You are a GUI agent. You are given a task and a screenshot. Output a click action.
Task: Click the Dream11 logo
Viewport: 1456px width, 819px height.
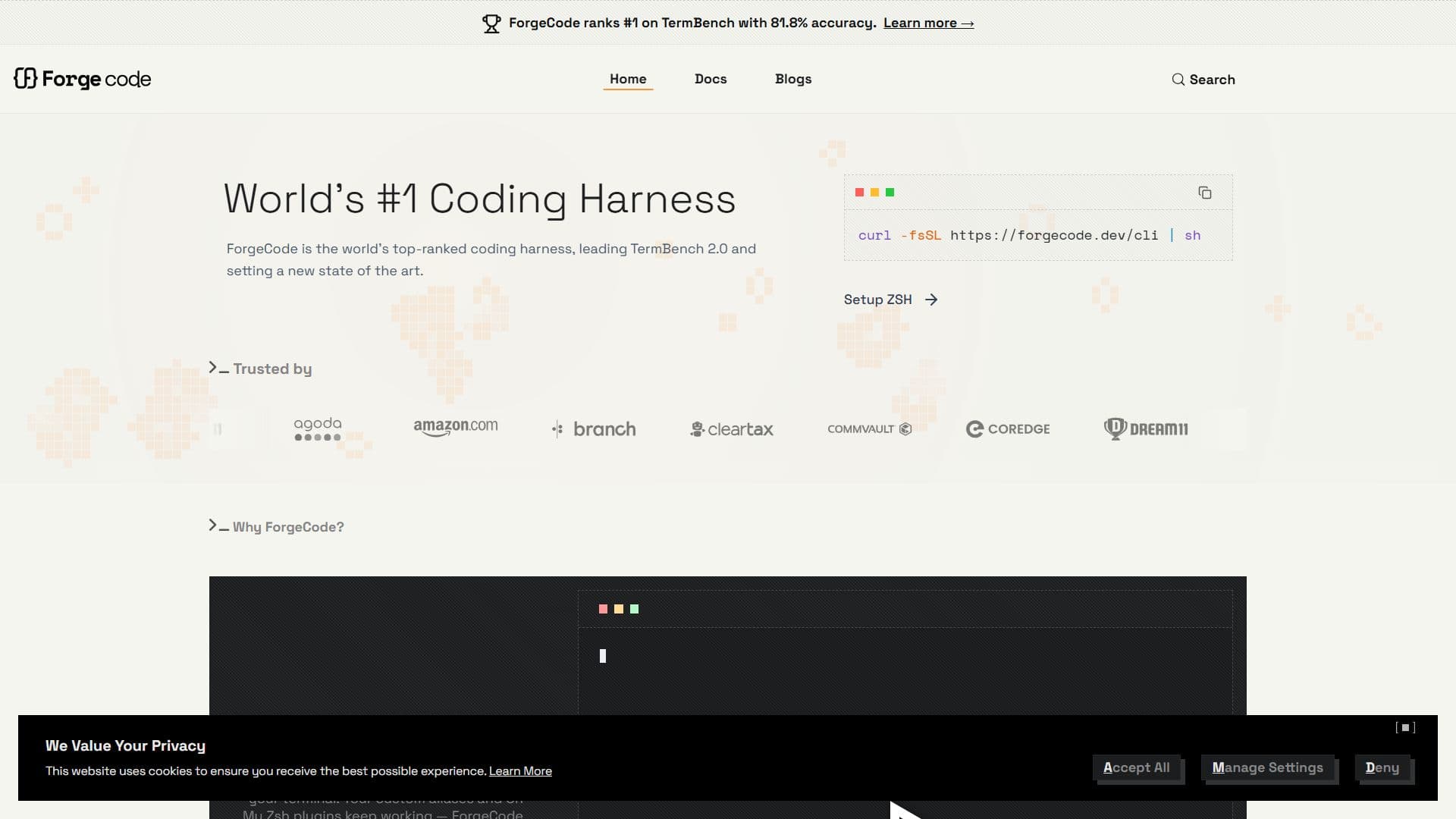[1146, 428]
